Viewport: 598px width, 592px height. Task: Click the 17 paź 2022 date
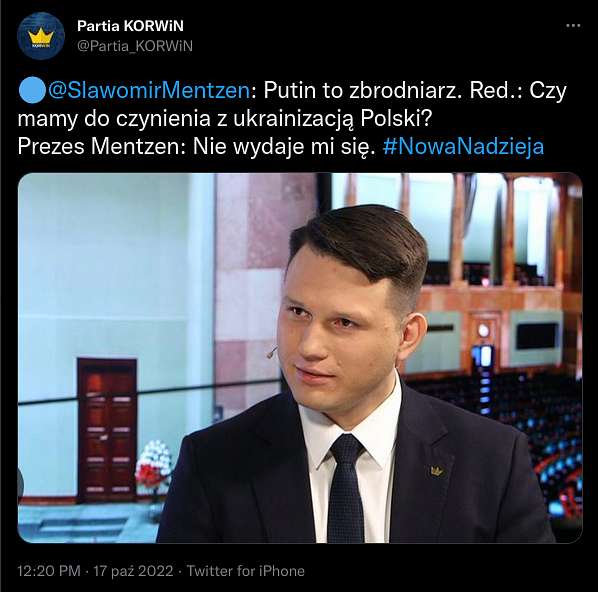point(133,571)
